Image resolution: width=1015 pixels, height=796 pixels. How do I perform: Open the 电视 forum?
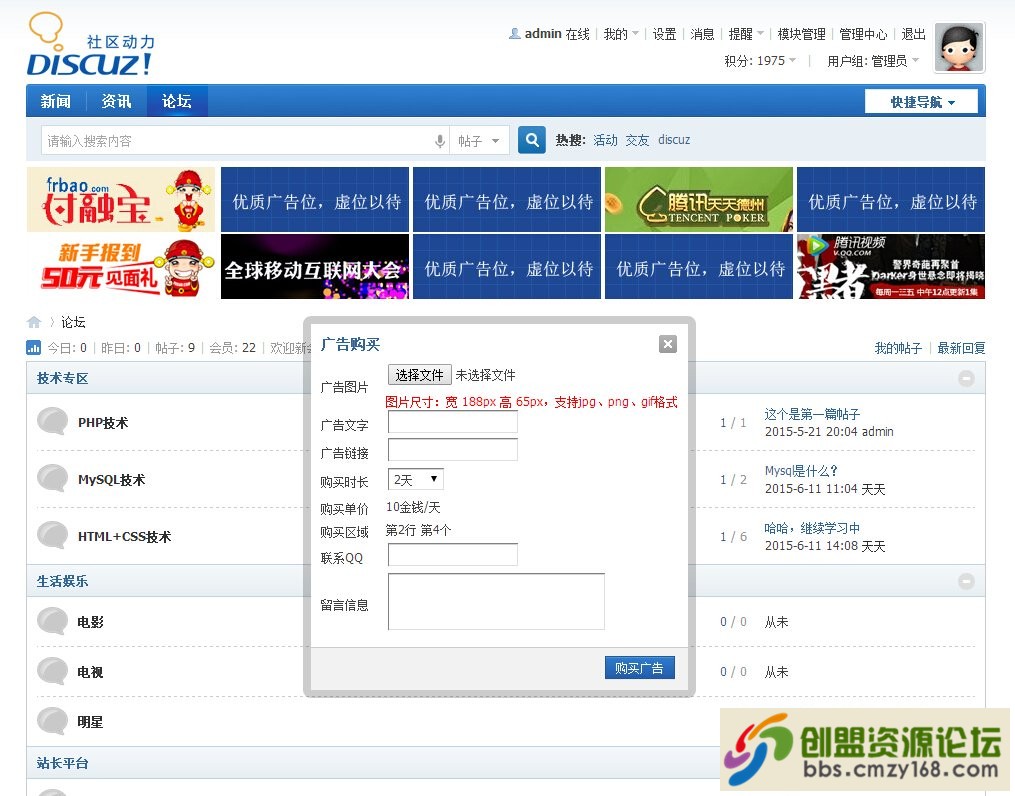coord(90,672)
